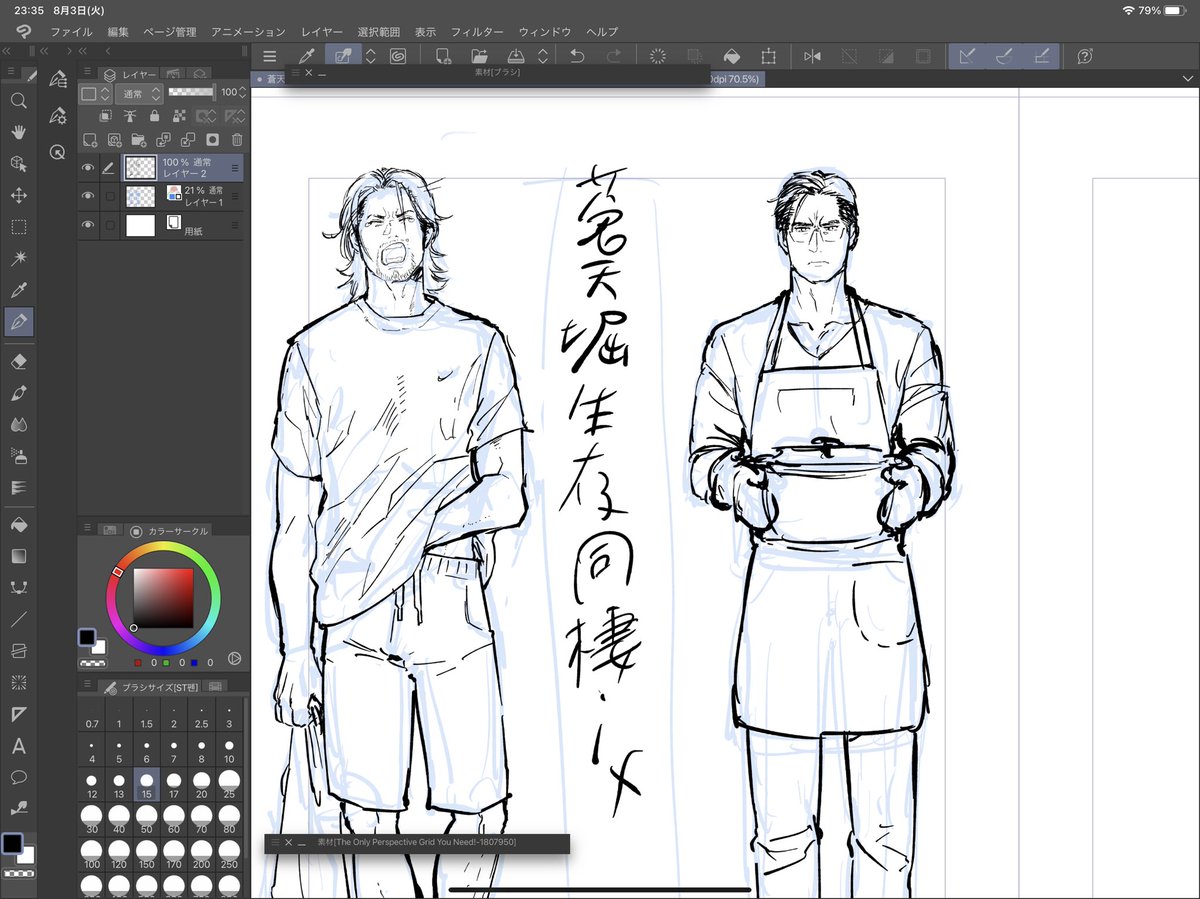Select the Ruler triangle tool
Screen dimensions: 1200x899
click(18, 714)
